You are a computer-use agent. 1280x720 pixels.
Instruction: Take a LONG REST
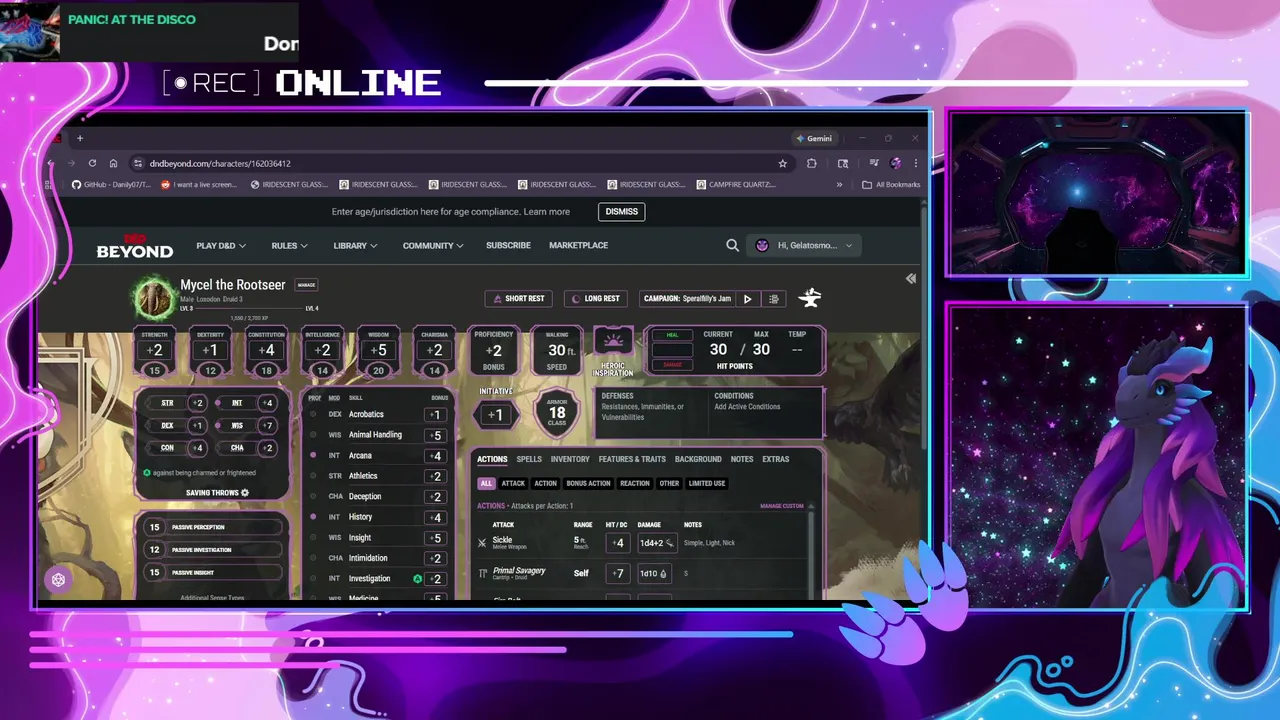[x=596, y=298]
